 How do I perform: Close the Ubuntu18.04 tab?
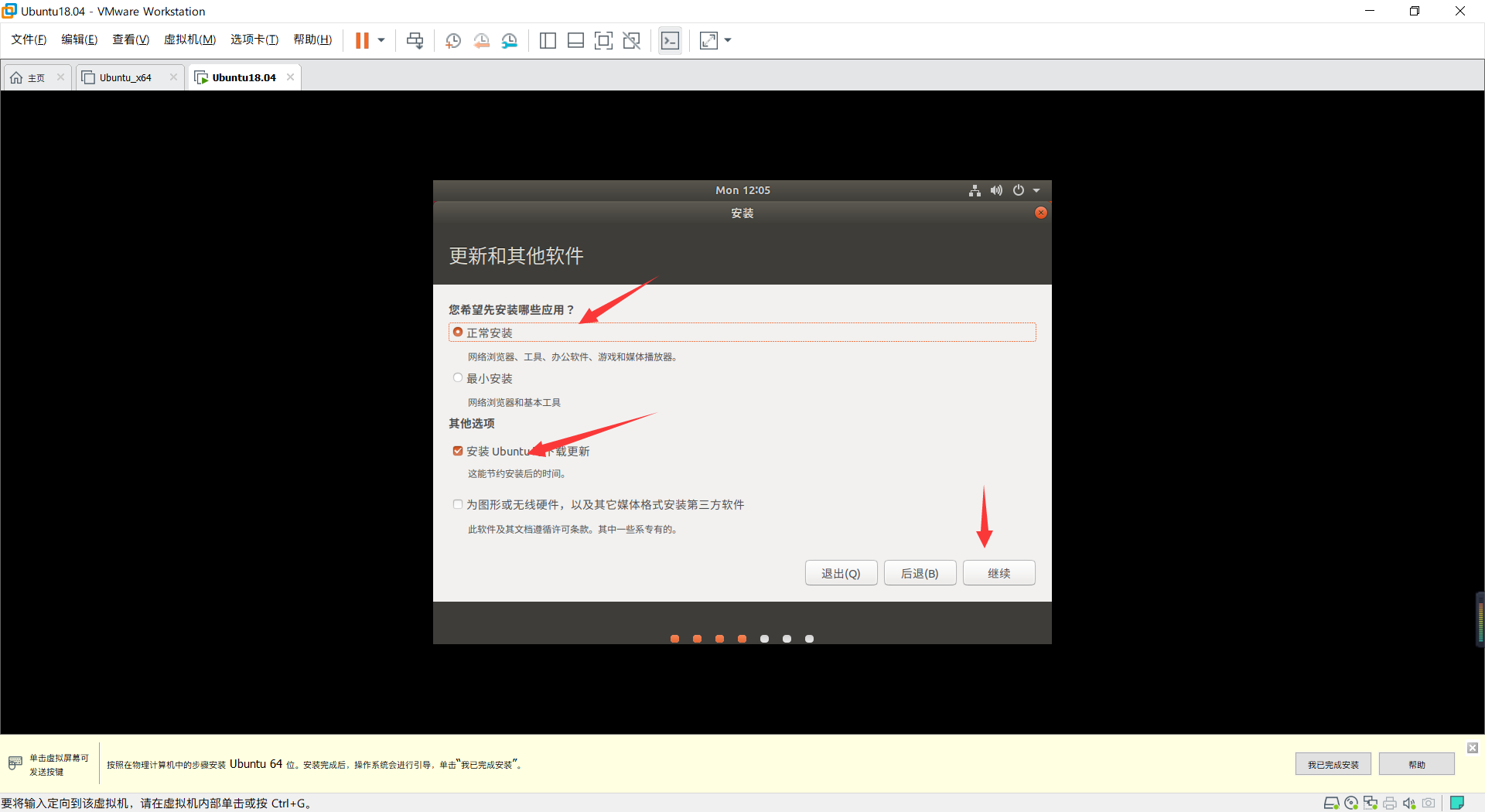point(290,77)
